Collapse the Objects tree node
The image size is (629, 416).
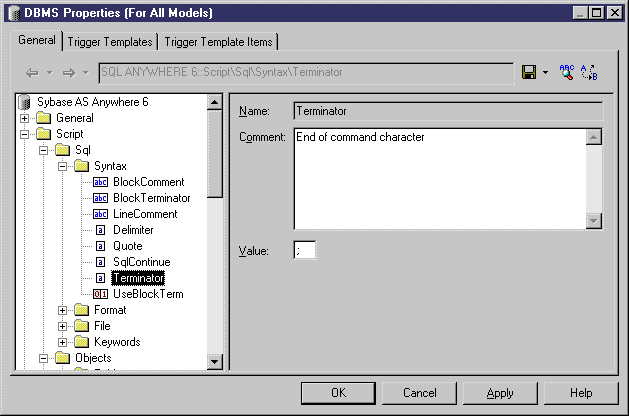click(43, 359)
